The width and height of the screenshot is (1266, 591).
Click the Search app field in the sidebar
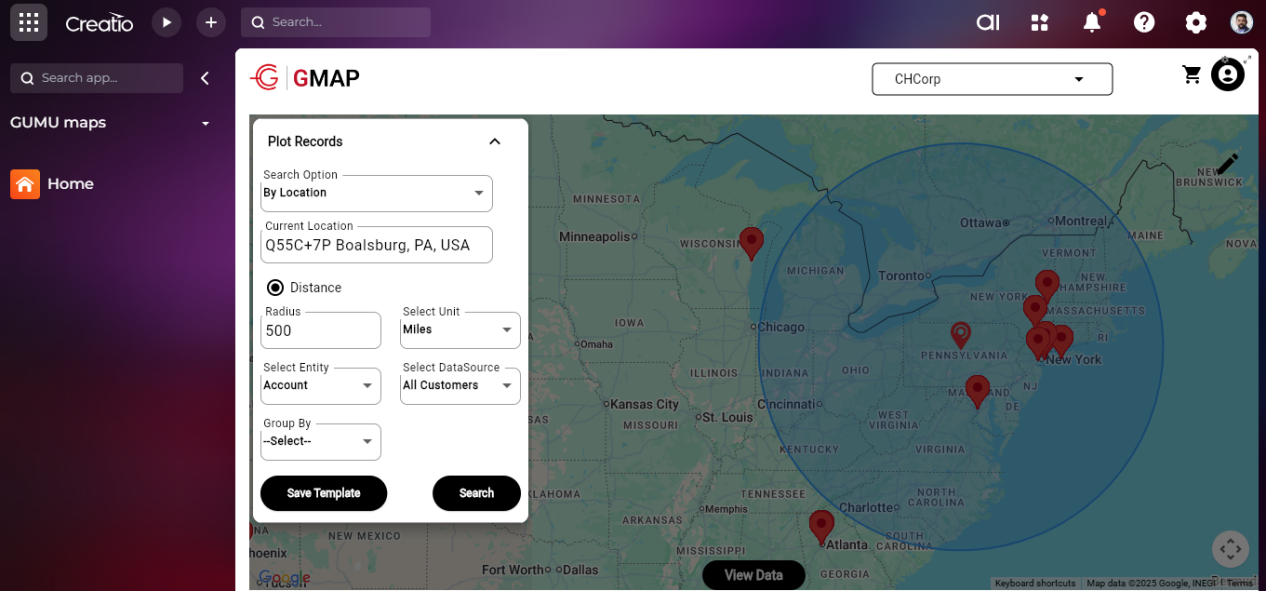(x=97, y=78)
